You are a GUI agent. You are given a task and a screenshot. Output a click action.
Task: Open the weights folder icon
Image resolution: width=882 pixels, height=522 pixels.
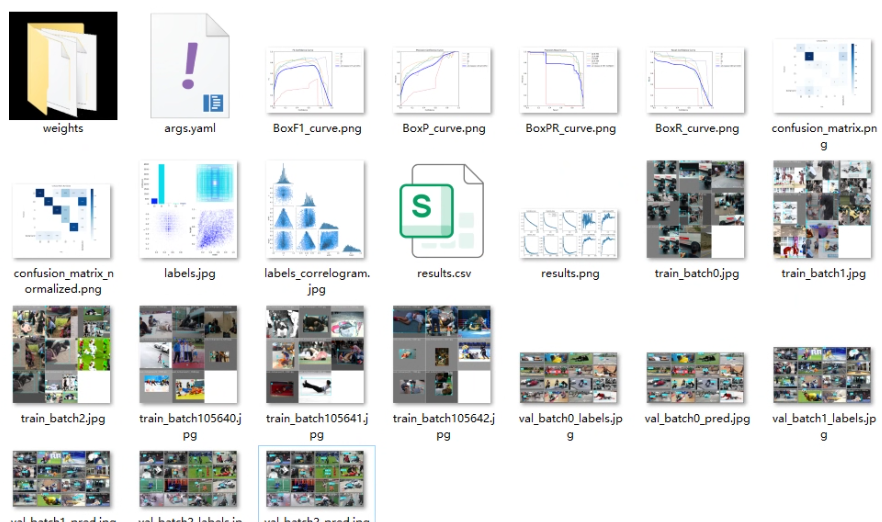pos(63,66)
